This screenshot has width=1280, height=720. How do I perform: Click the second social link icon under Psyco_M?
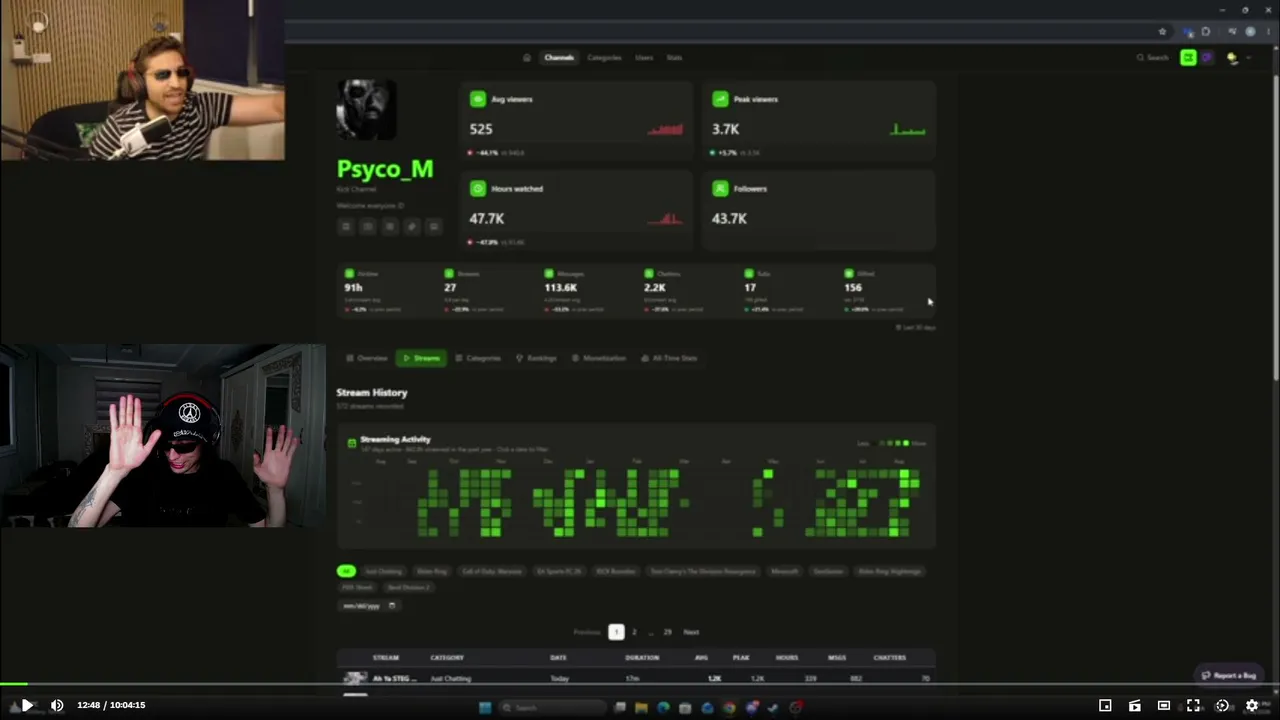pos(368,227)
